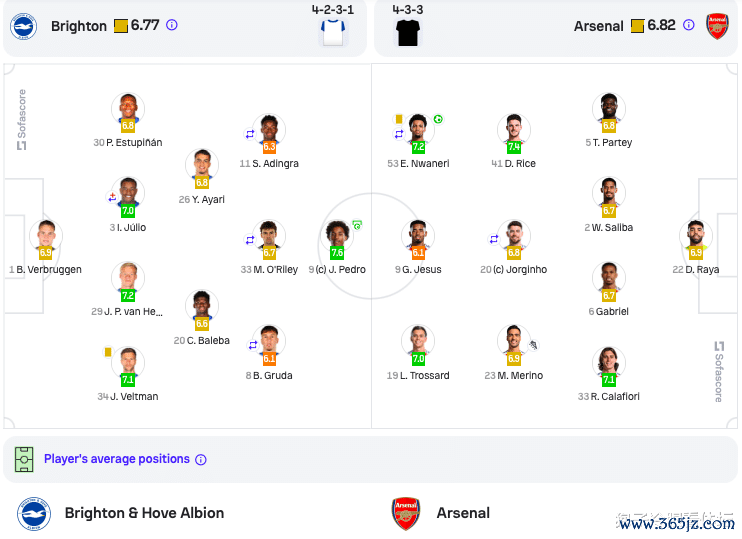742x539 pixels.
Task: Click the black Arsenal kit shirt icon
Action: tap(408, 33)
